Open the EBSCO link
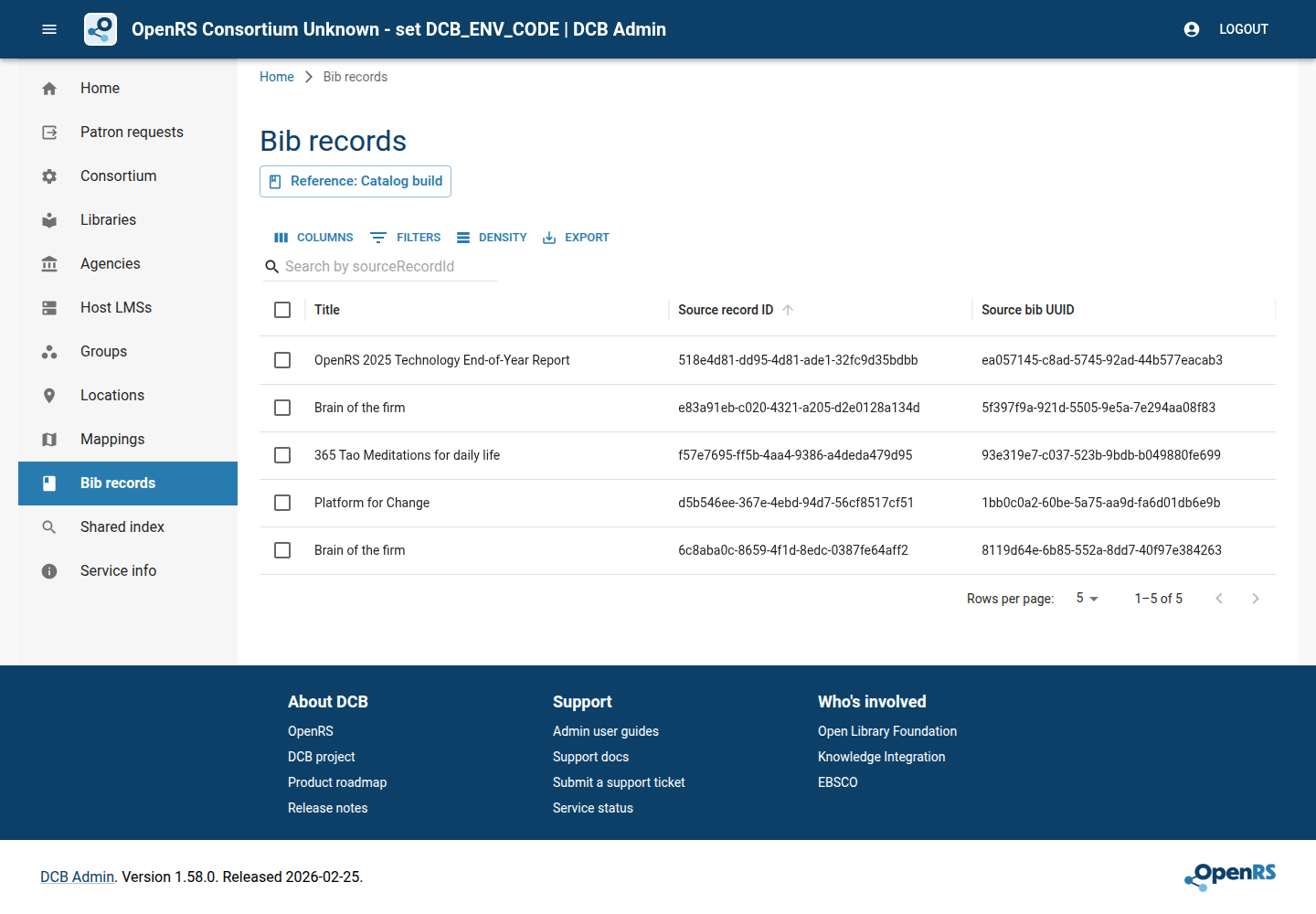Viewport: 1316px width, 914px height. click(x=838, y=782)
